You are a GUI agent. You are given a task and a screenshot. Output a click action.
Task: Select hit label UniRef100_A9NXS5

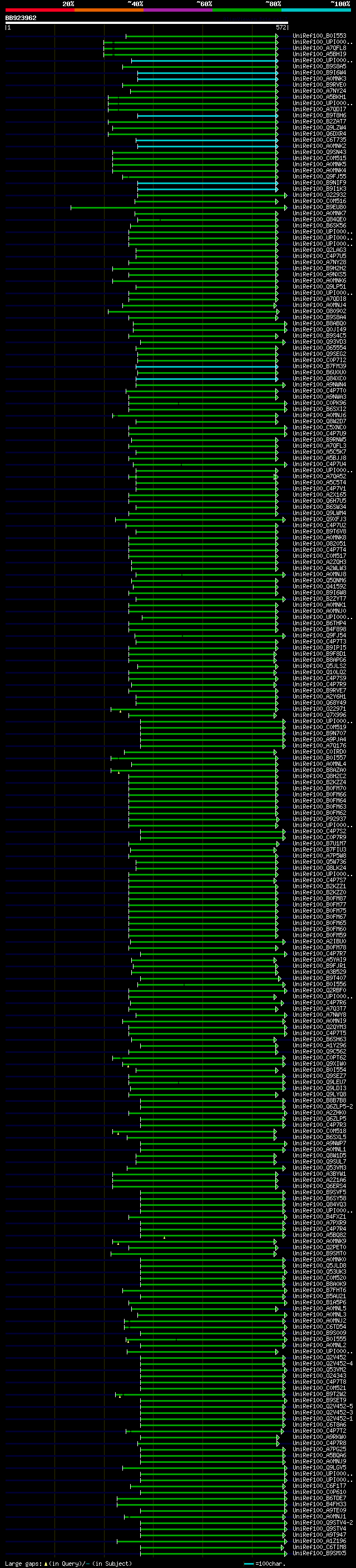tap(319, 275)
